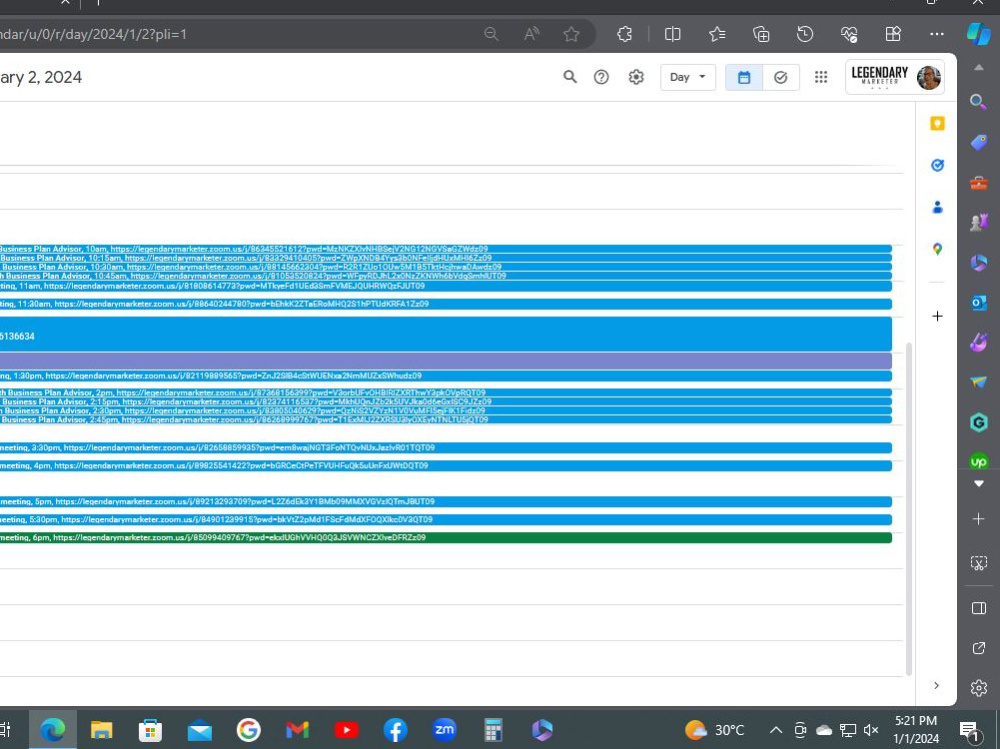Open File Explorer from taskbar
The height and width of the screenshot is (749, 1000).
(x=101, y=730)
